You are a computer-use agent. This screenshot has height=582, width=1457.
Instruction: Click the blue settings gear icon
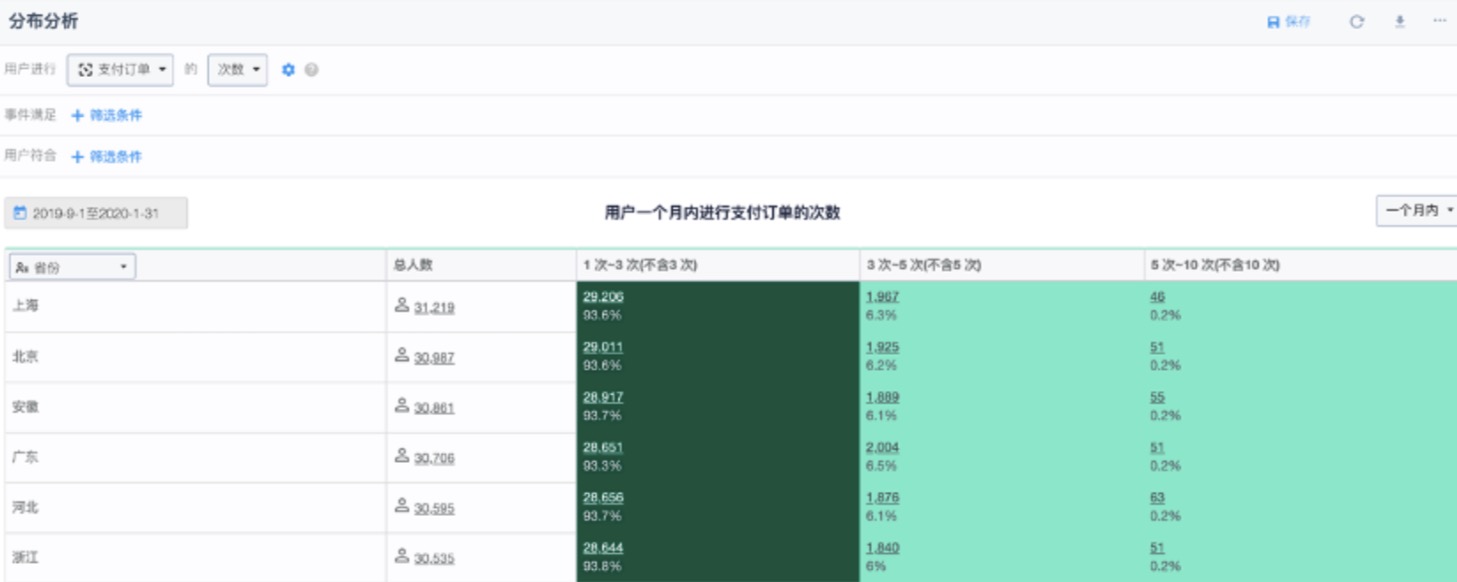tap(289, 70)
